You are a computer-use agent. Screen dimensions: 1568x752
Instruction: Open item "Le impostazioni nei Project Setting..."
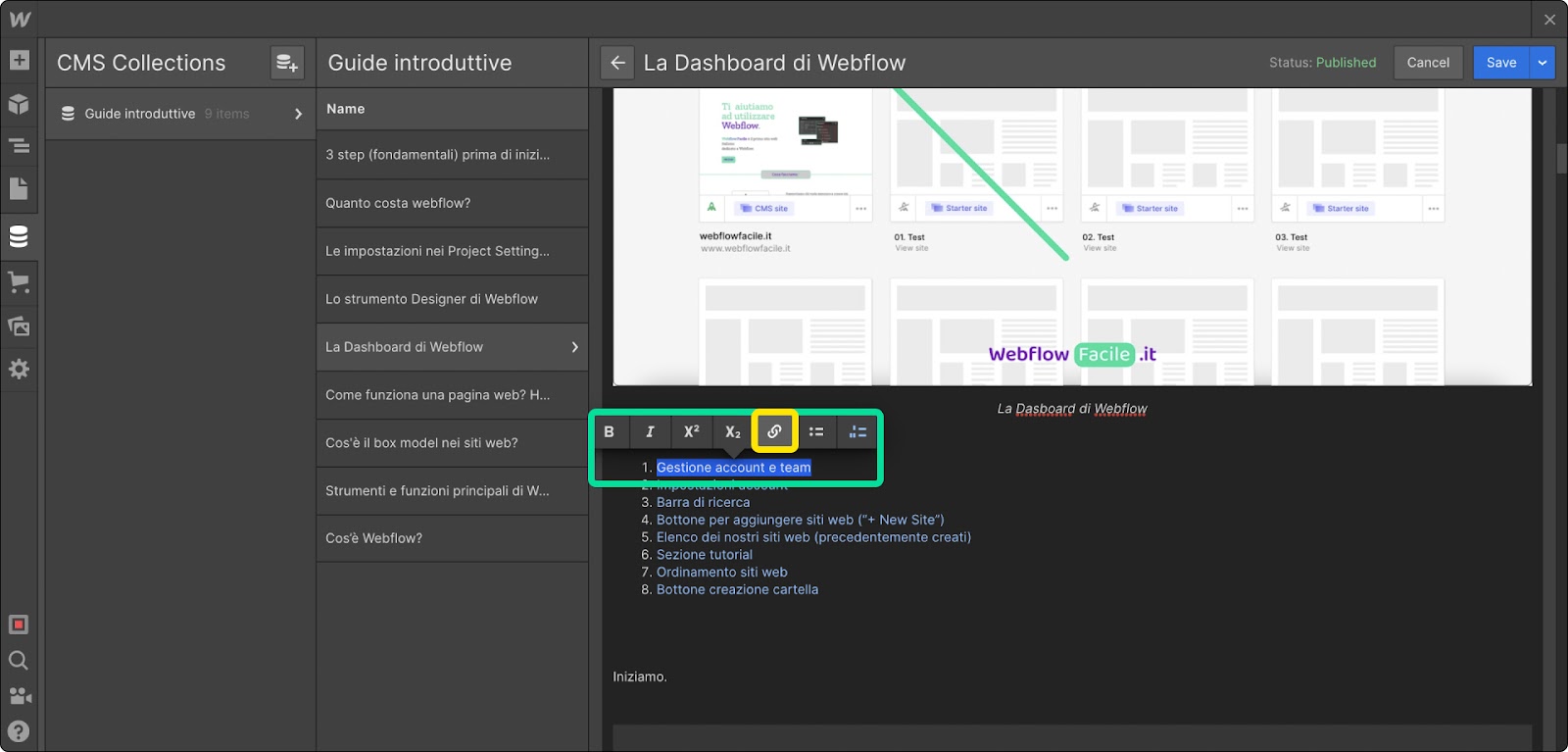[452, 251]
